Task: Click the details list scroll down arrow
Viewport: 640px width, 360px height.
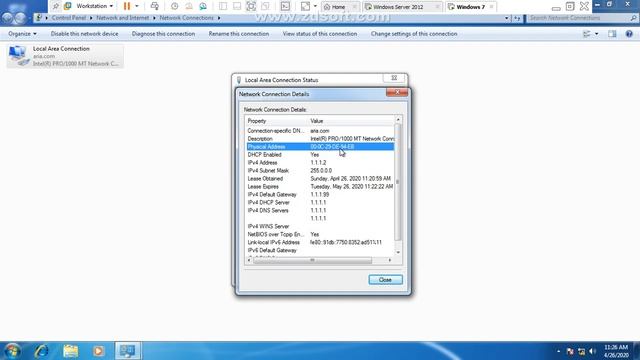Action: pyautogui.click(x=398, y=253)
